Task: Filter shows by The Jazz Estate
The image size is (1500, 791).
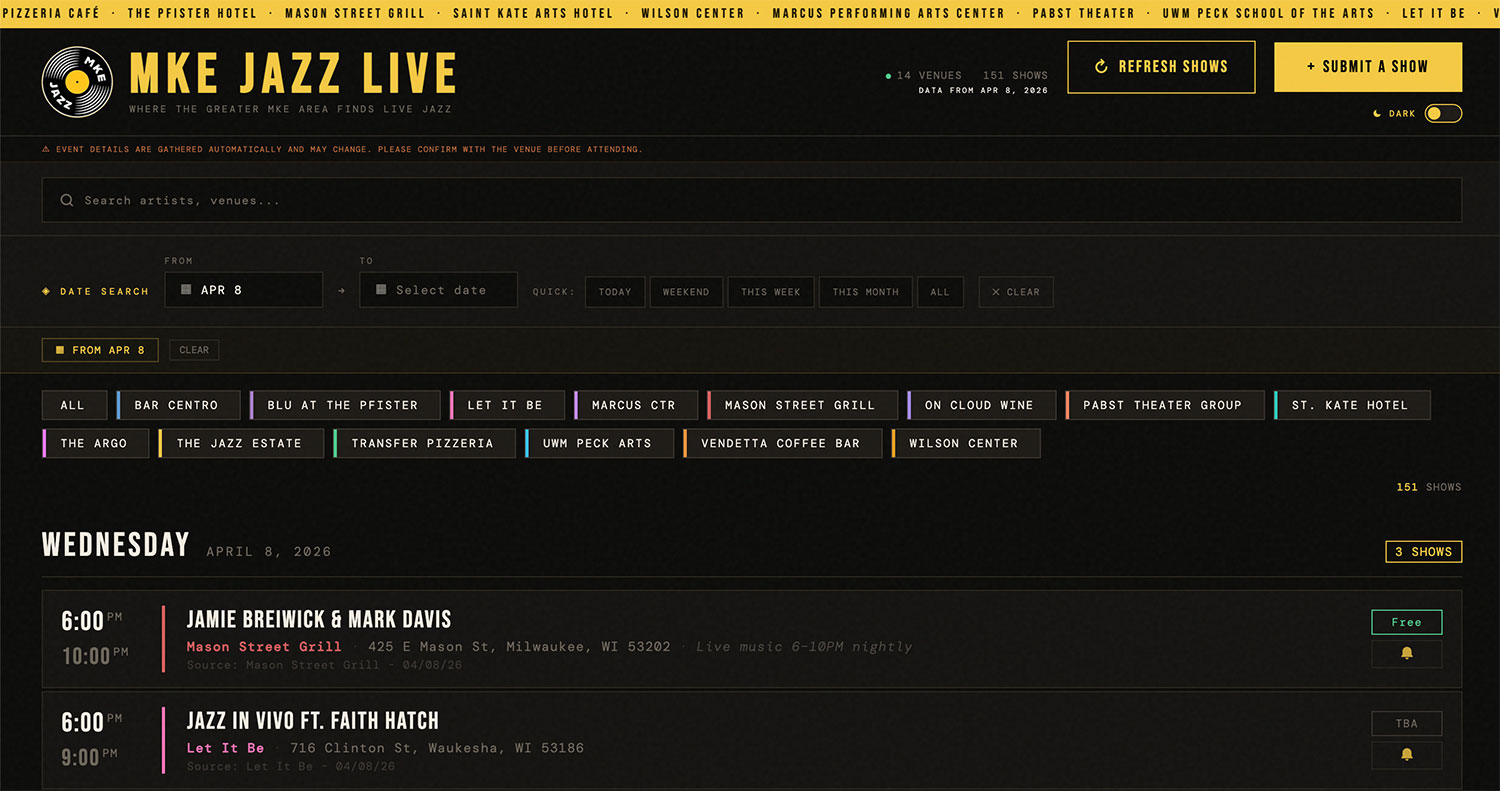Action: (x=241, y=443)
